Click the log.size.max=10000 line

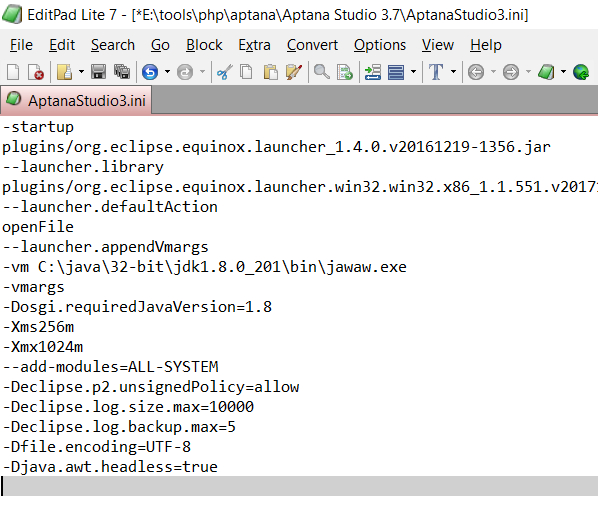128,407
